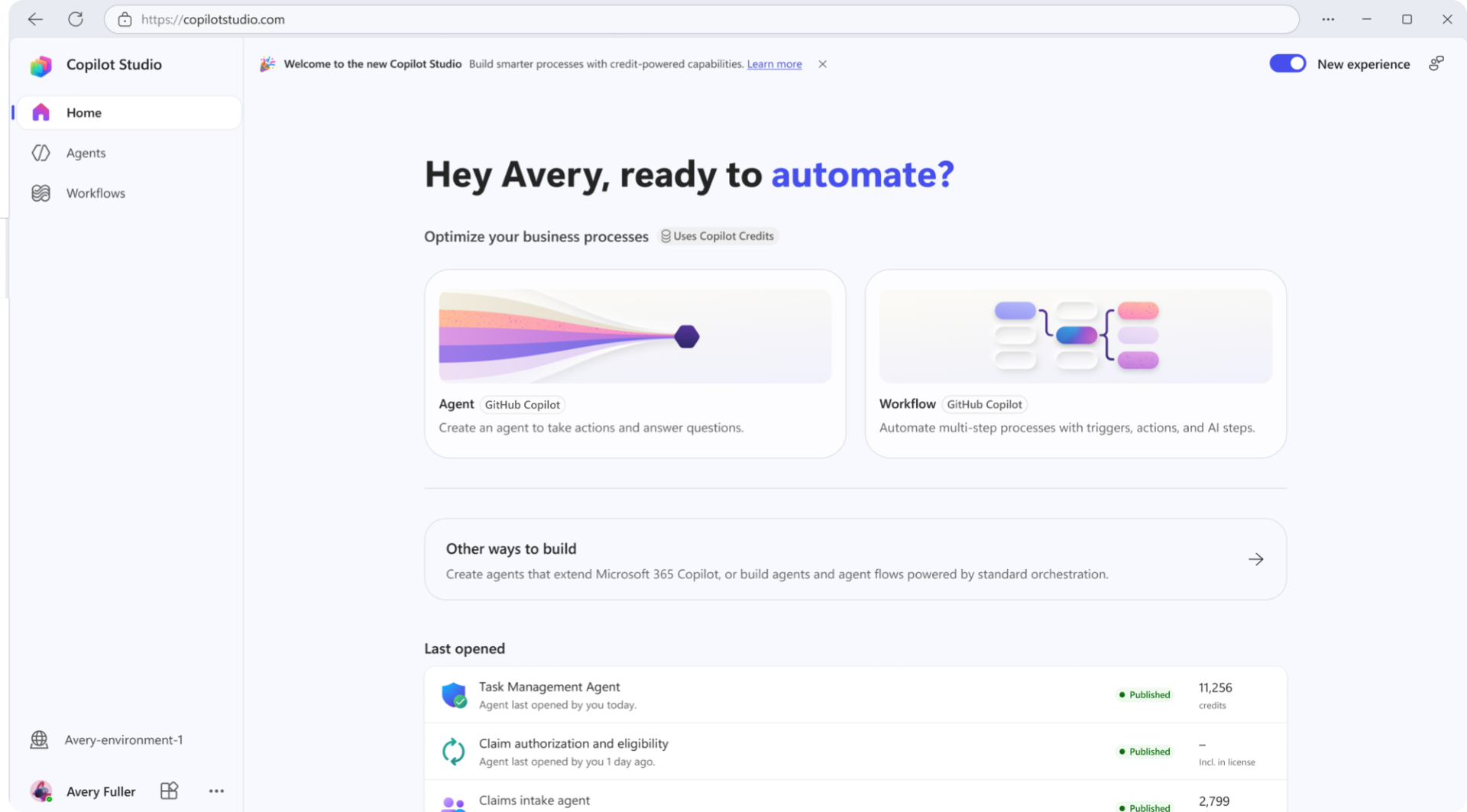Open the browser three-dot menu
Screen dimensions: 1467x812
point(1328,19)
